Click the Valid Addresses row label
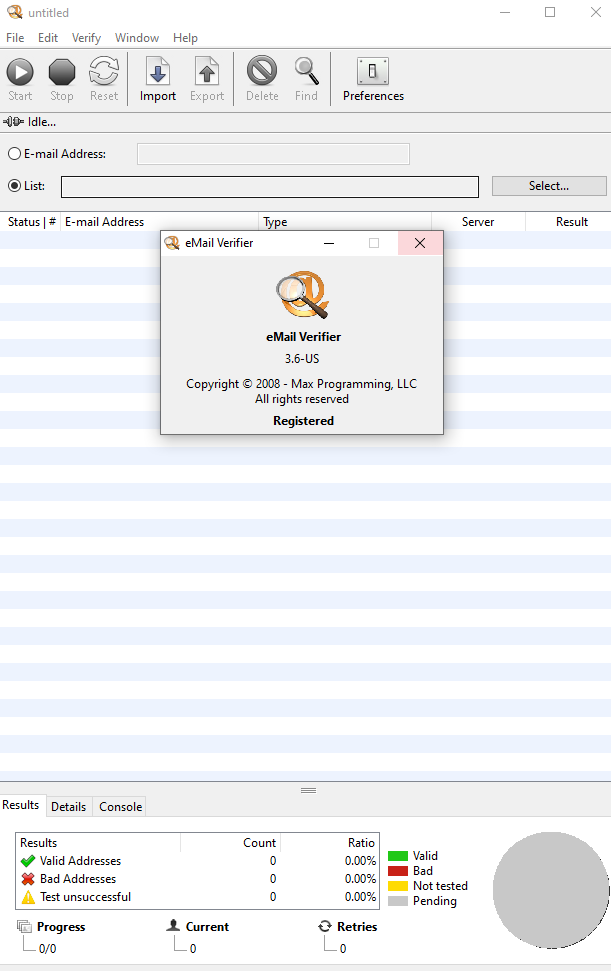Screen dimensions: 611x971 click(80, 861)
